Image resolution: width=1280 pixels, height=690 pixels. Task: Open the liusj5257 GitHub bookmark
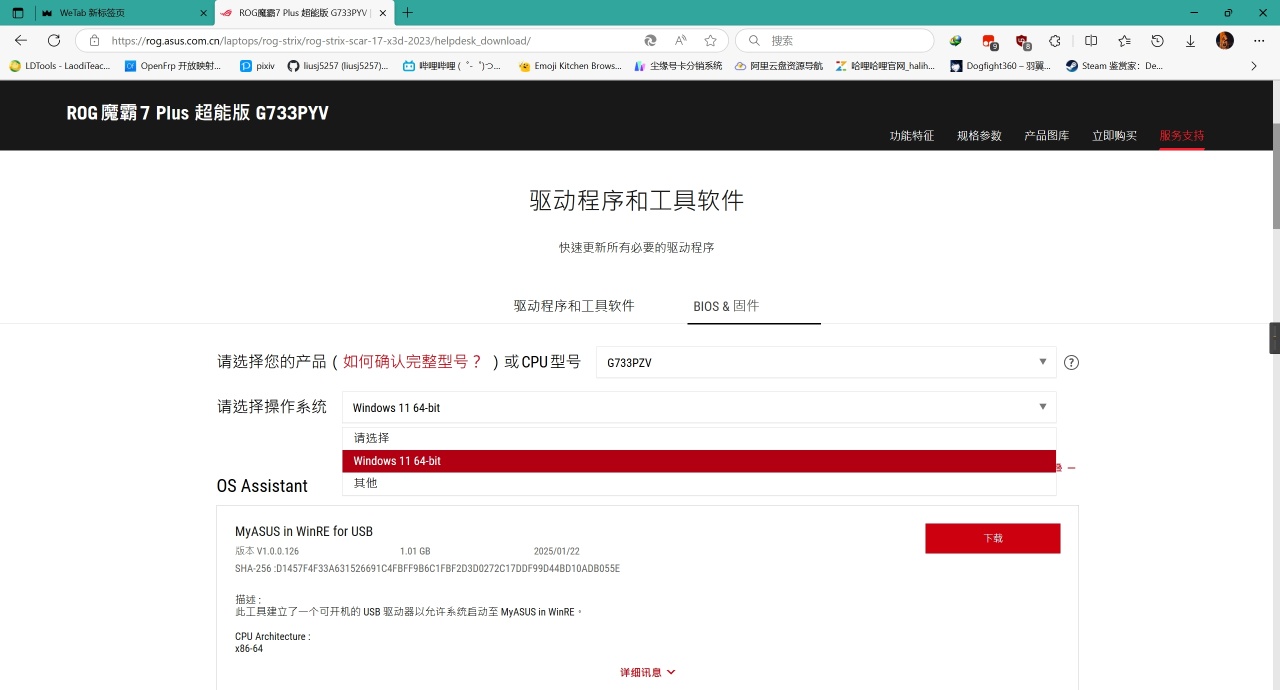coord(337,66)
